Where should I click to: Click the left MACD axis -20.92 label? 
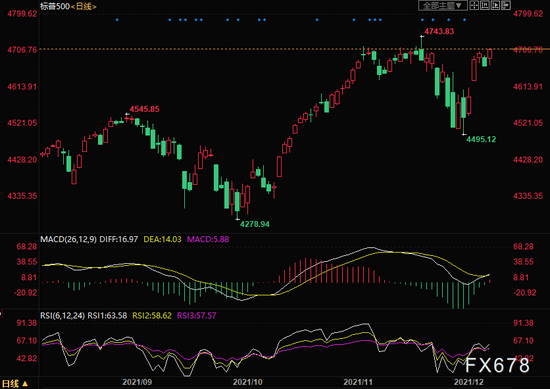25,293
